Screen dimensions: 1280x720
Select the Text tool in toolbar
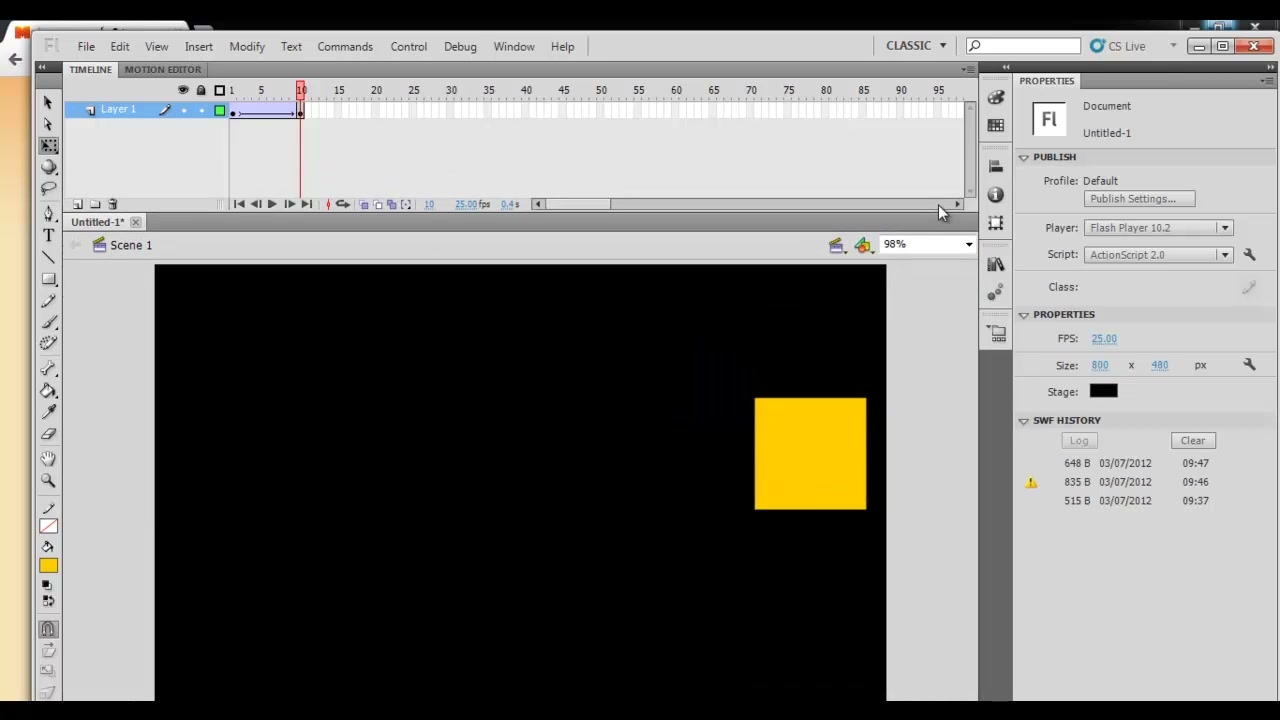pyautogui.click(x=48, y=235)
